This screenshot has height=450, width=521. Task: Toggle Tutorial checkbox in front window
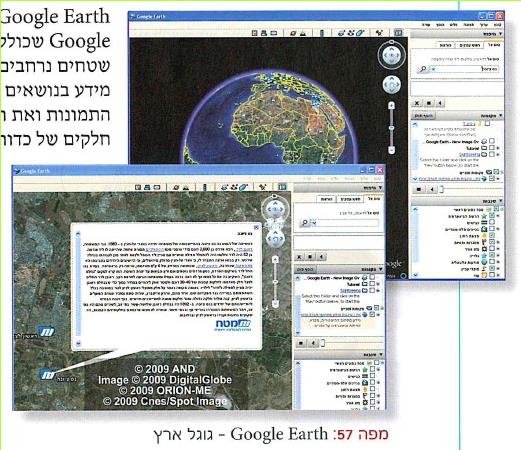coord(372,284)
